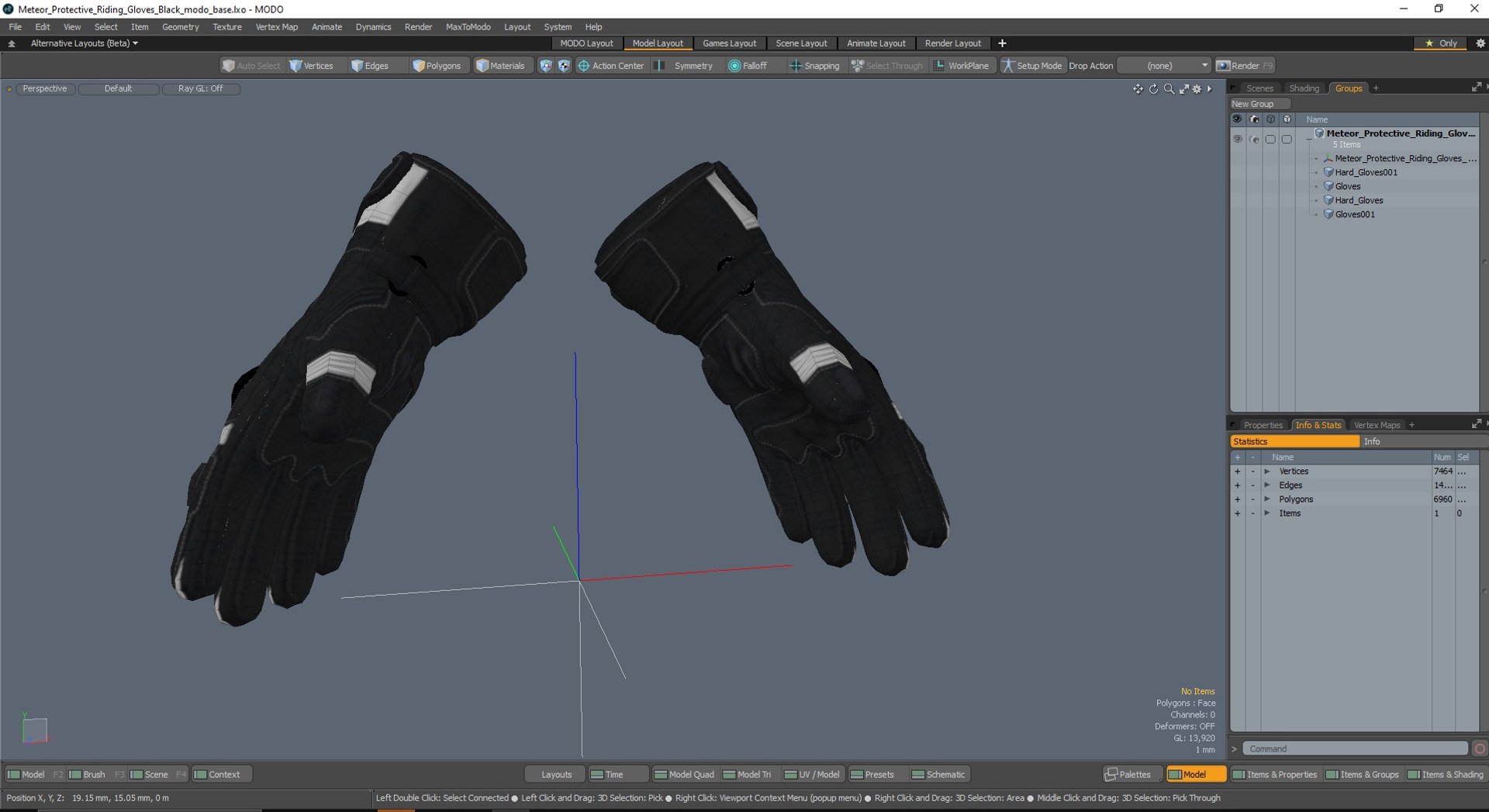Click the Auto Select tool
The image size is (1489, 812).
click(x=251, y=66)
